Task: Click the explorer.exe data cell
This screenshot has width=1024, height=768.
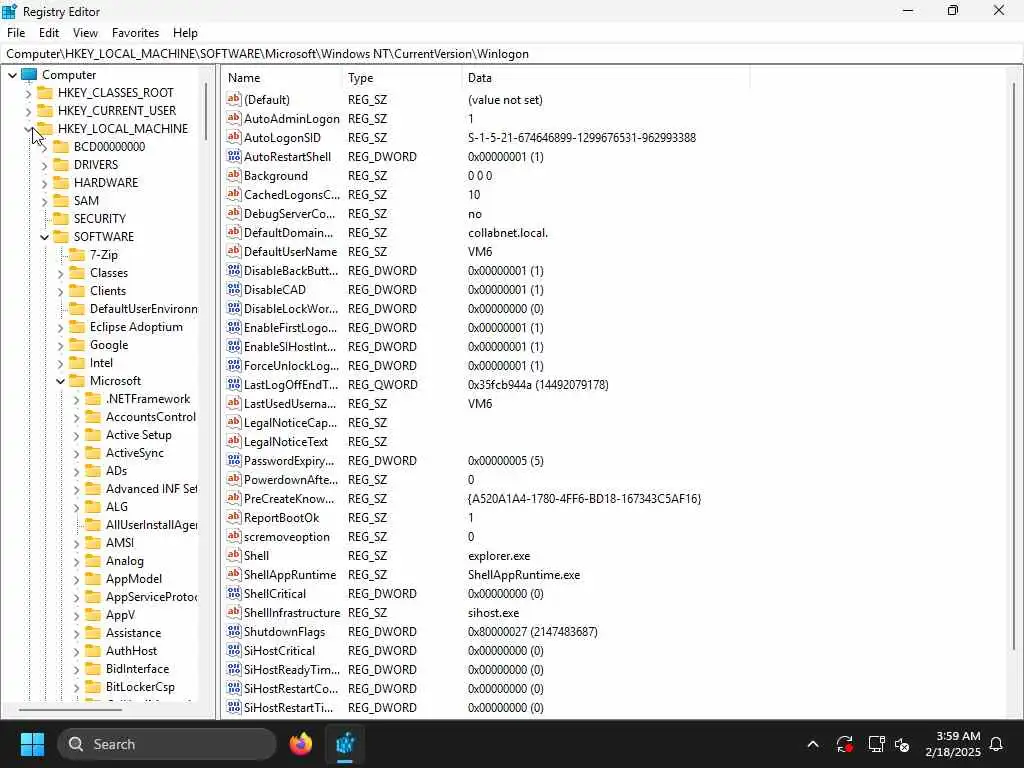Action: point(499,556)
